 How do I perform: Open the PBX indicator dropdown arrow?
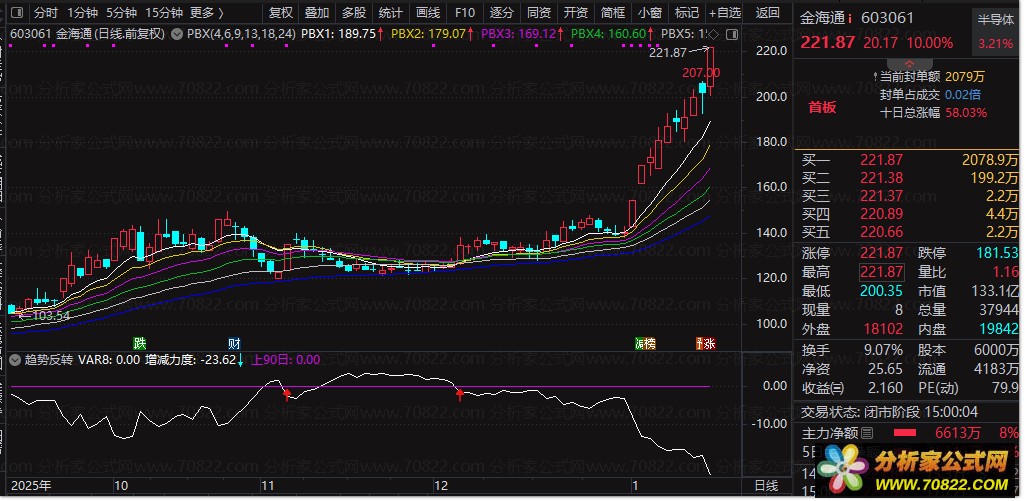coord(178,33)
